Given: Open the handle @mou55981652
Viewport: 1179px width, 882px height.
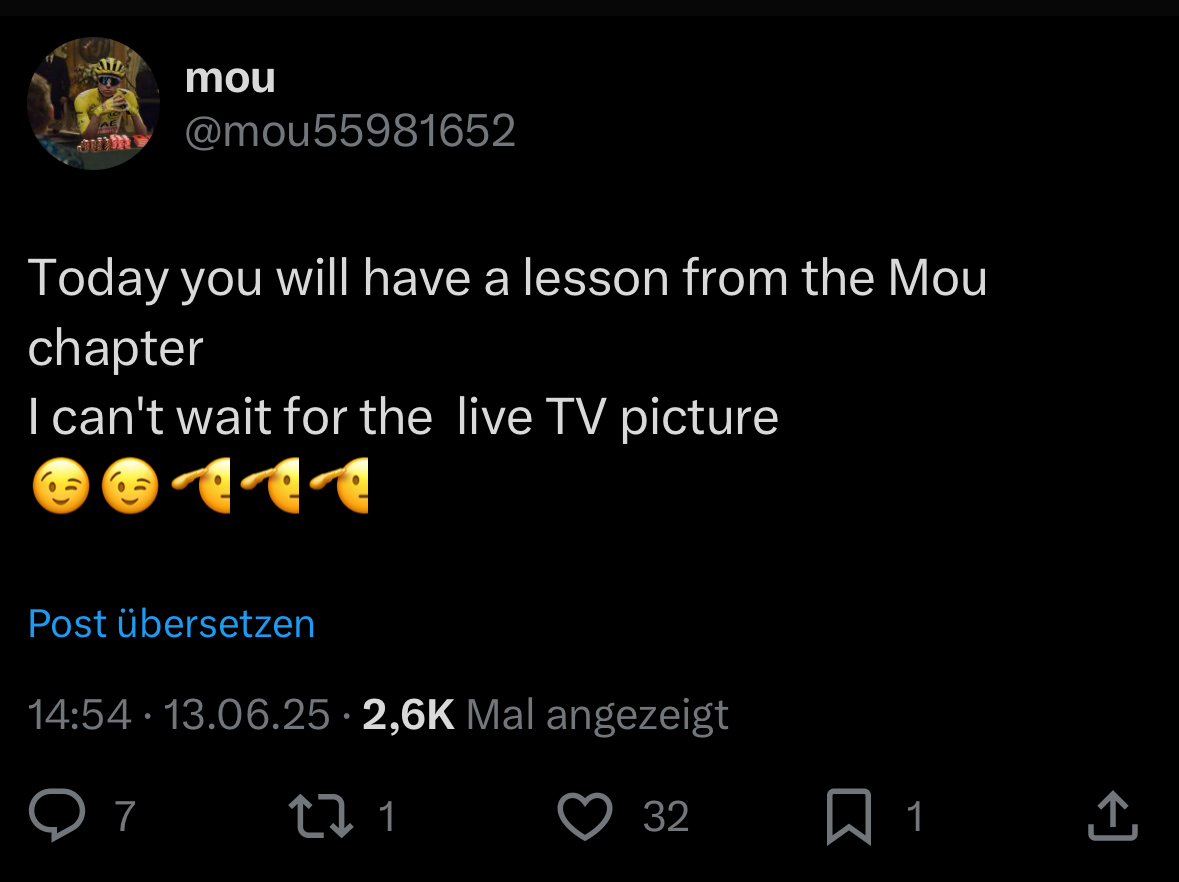Looking at the screenshot, I should (350, 131).
